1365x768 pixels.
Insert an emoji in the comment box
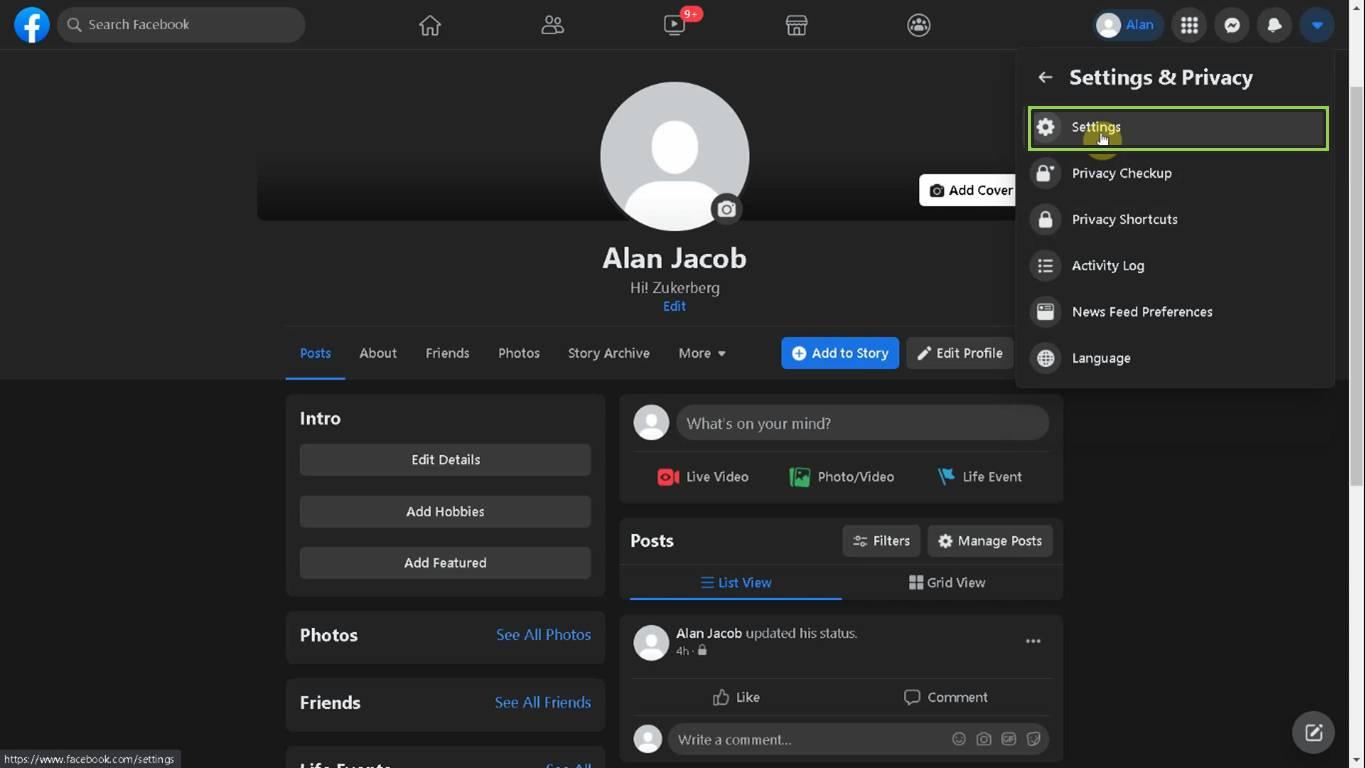click(x=958, y=739)
